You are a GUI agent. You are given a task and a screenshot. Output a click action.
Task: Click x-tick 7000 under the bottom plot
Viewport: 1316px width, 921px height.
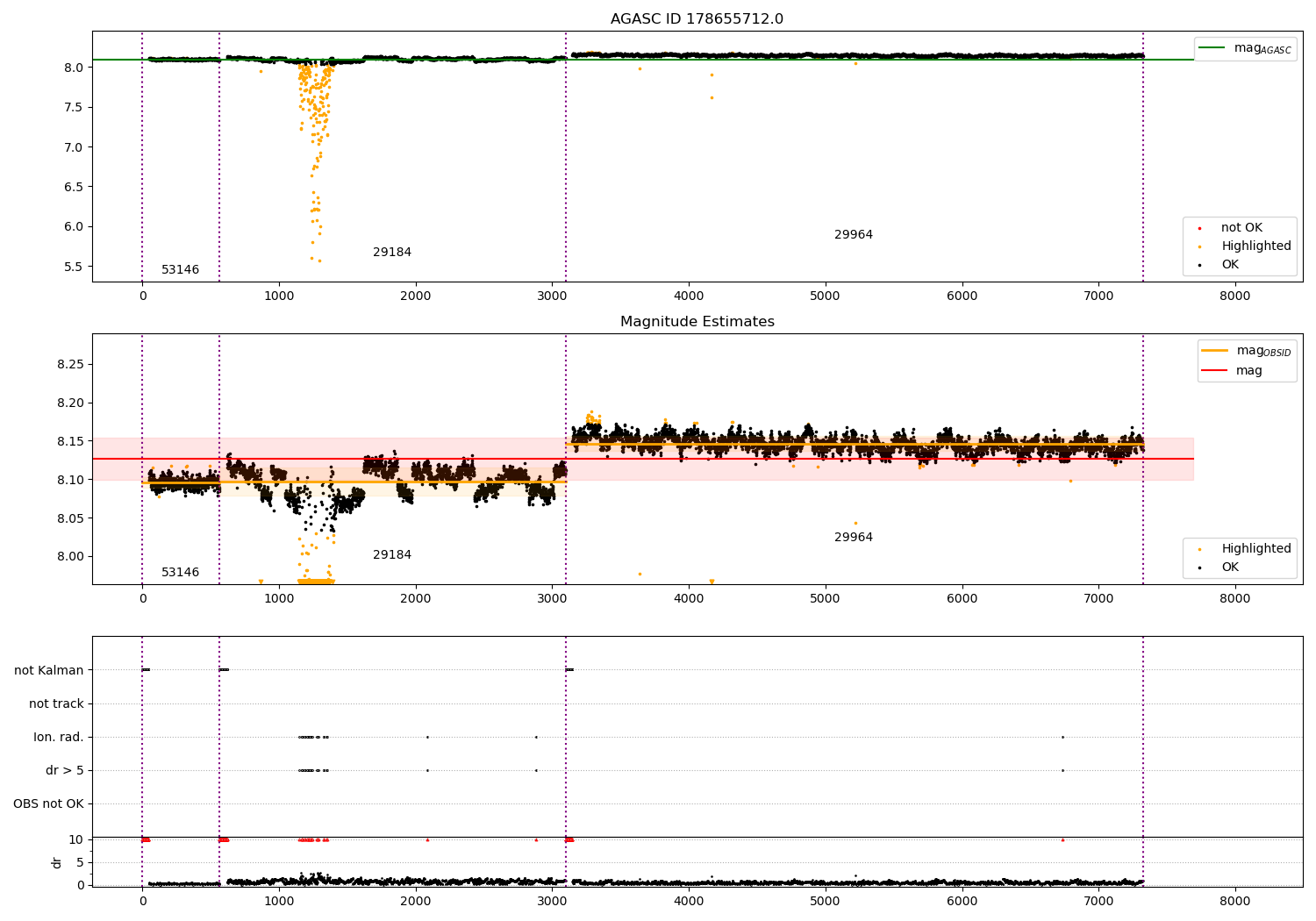1098,901
